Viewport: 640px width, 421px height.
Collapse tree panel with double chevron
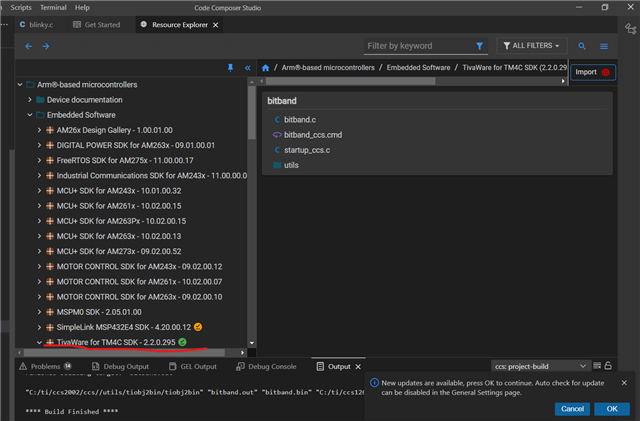247,68
